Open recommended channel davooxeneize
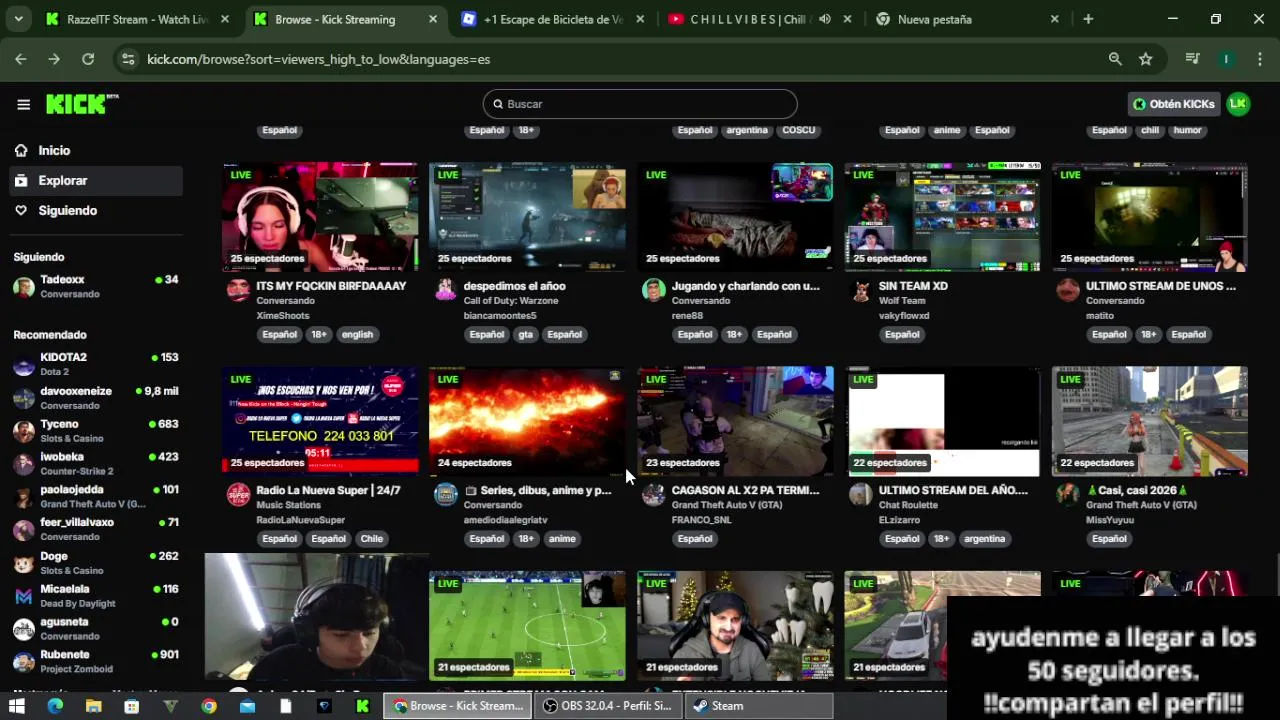This screenshot has width=1280, height=720. pos(96,398)
